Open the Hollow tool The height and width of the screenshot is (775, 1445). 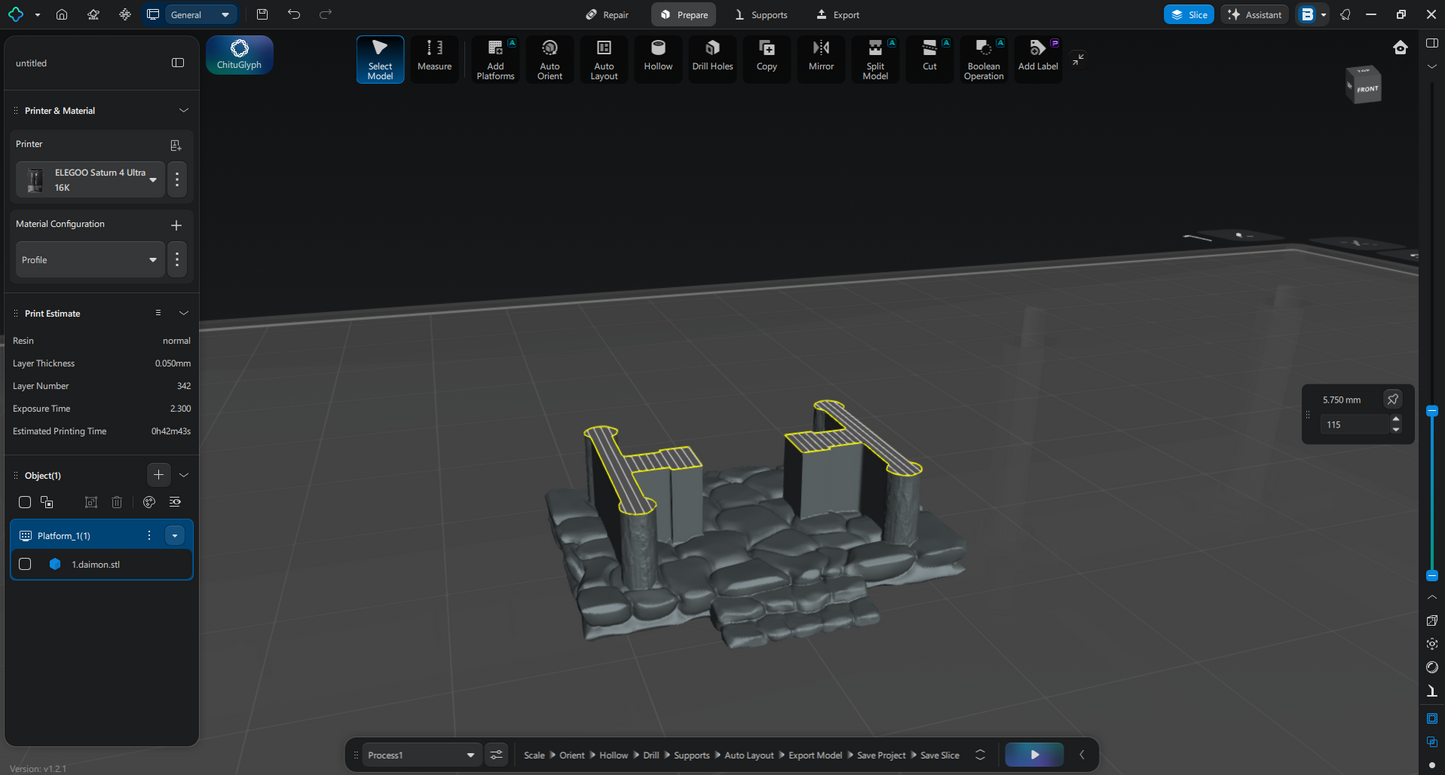coord(658,60)
